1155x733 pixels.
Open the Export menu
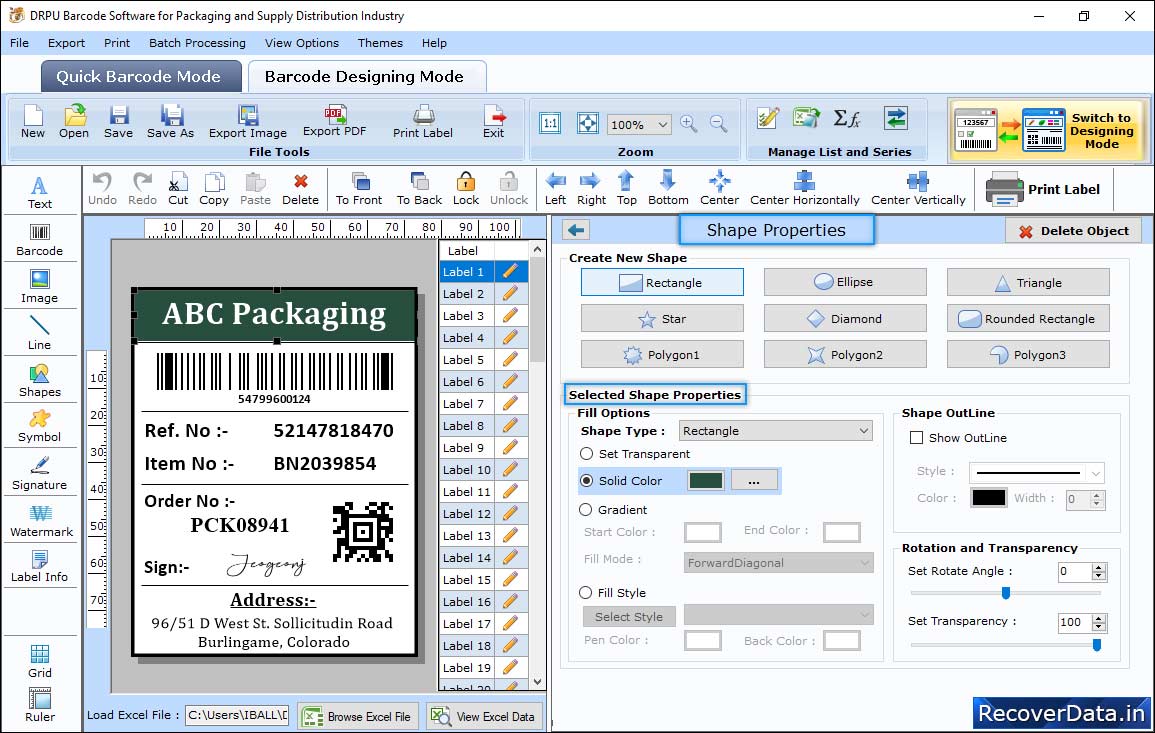(66, 43)
